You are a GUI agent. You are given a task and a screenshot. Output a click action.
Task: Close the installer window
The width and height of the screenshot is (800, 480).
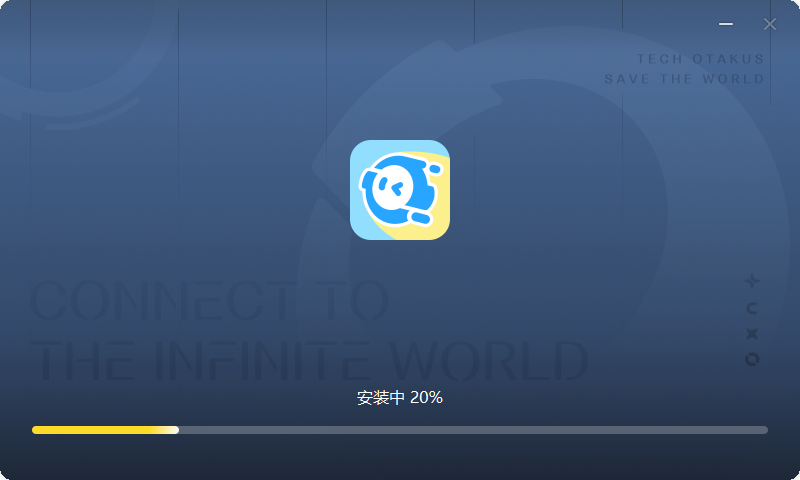click(769, 24)
